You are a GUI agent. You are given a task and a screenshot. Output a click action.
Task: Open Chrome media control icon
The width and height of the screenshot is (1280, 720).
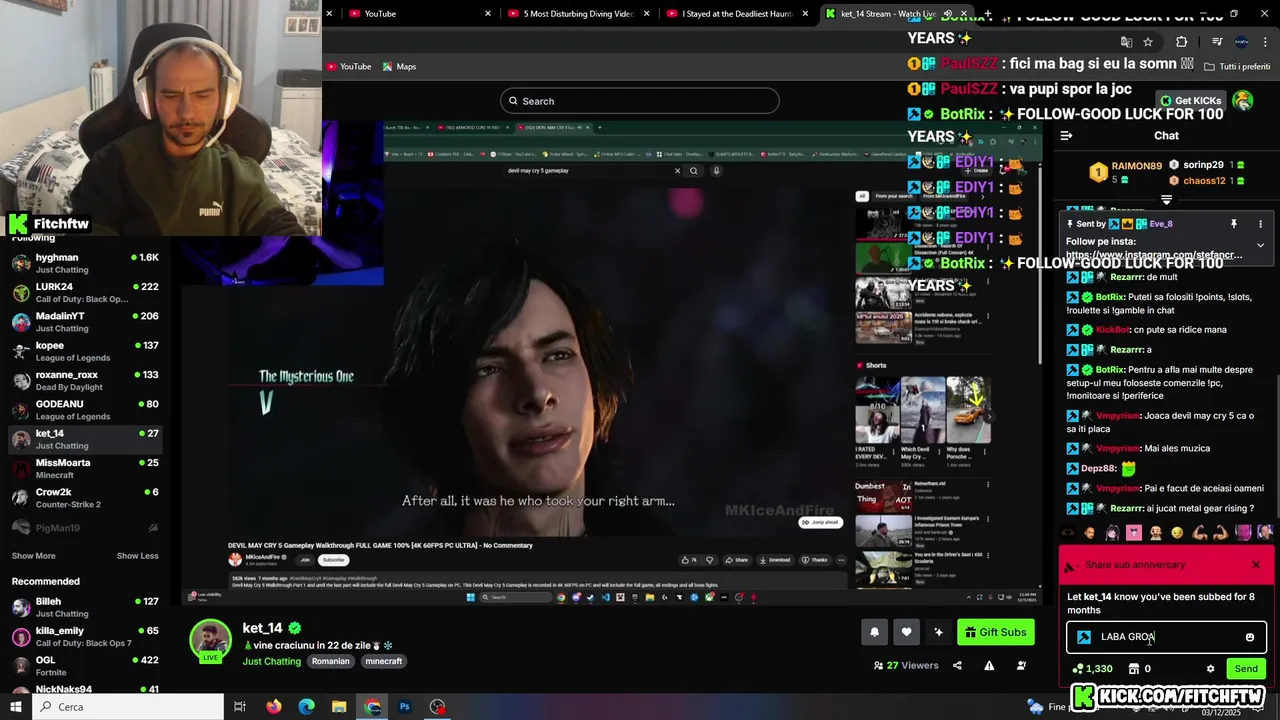coord(1217,42)
